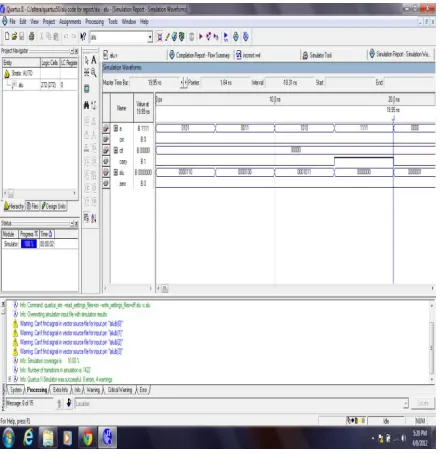
Task: Open the Location dropdown in messages panel
Action: 406,403
